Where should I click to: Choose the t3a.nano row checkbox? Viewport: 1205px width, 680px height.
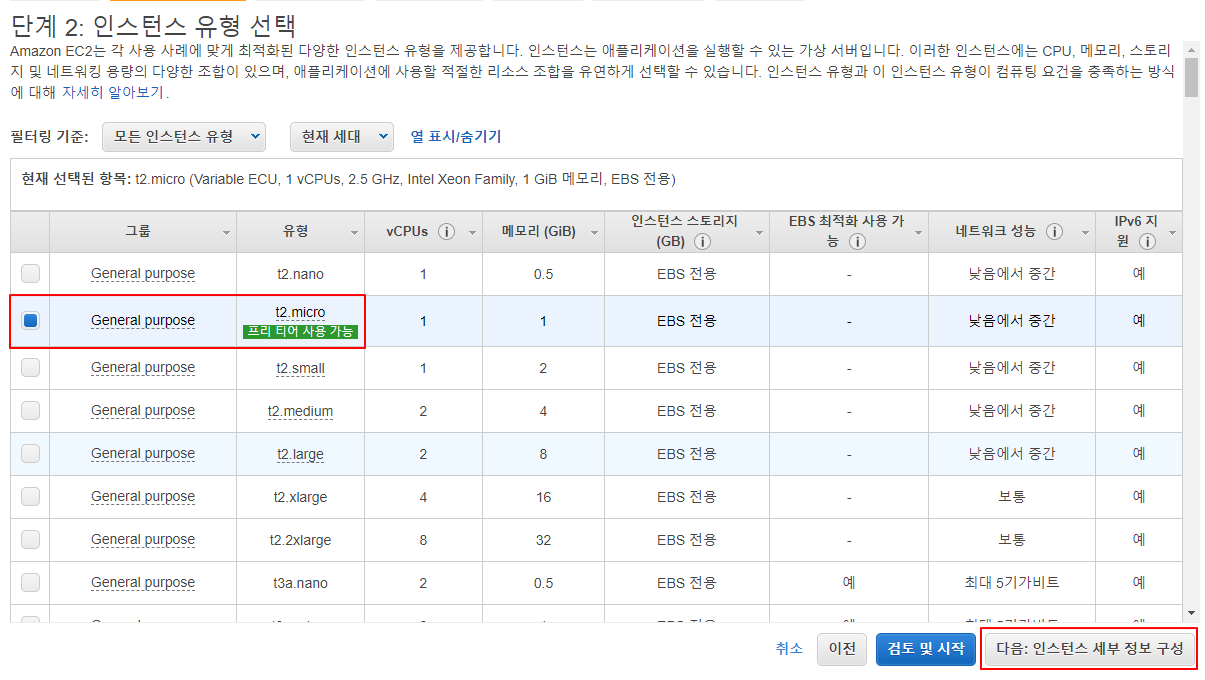pyautogui.click(x=30, y=582)
